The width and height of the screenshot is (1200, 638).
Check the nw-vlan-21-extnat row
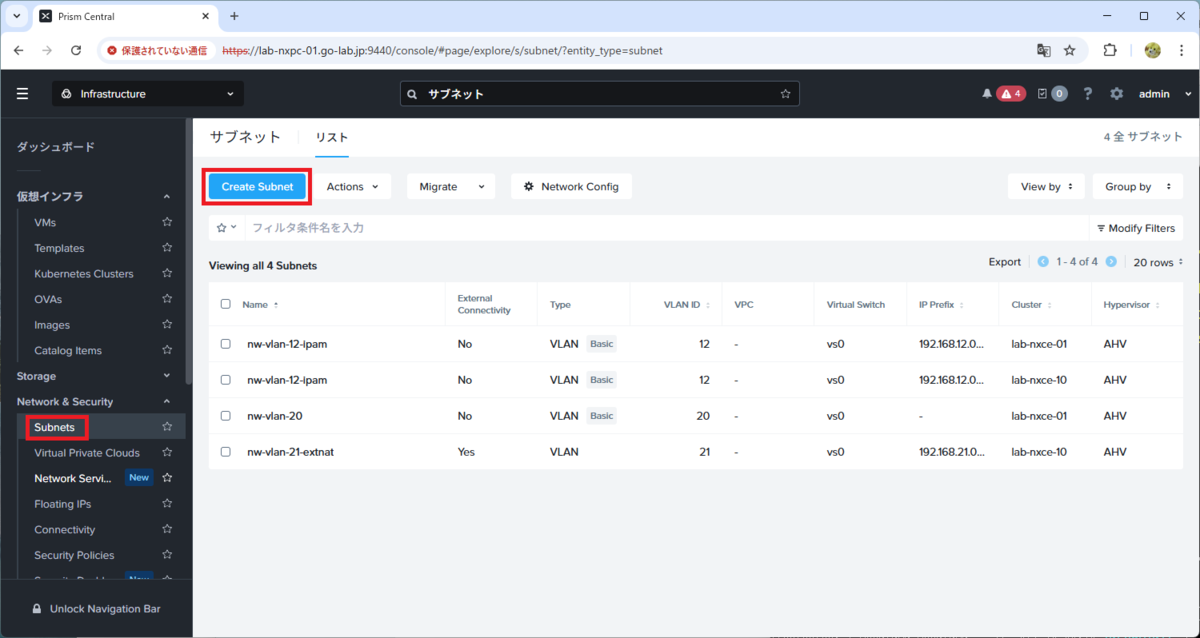pyautogui.click(x=225, y=452)
